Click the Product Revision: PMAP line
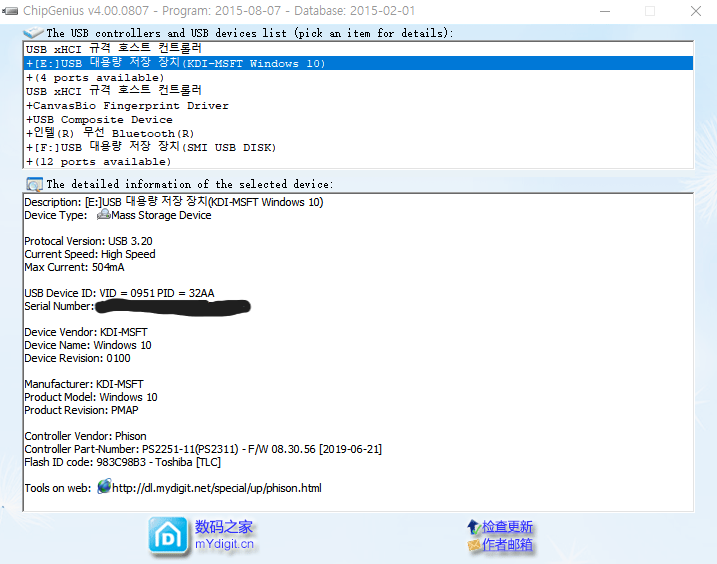 [81, 410]
